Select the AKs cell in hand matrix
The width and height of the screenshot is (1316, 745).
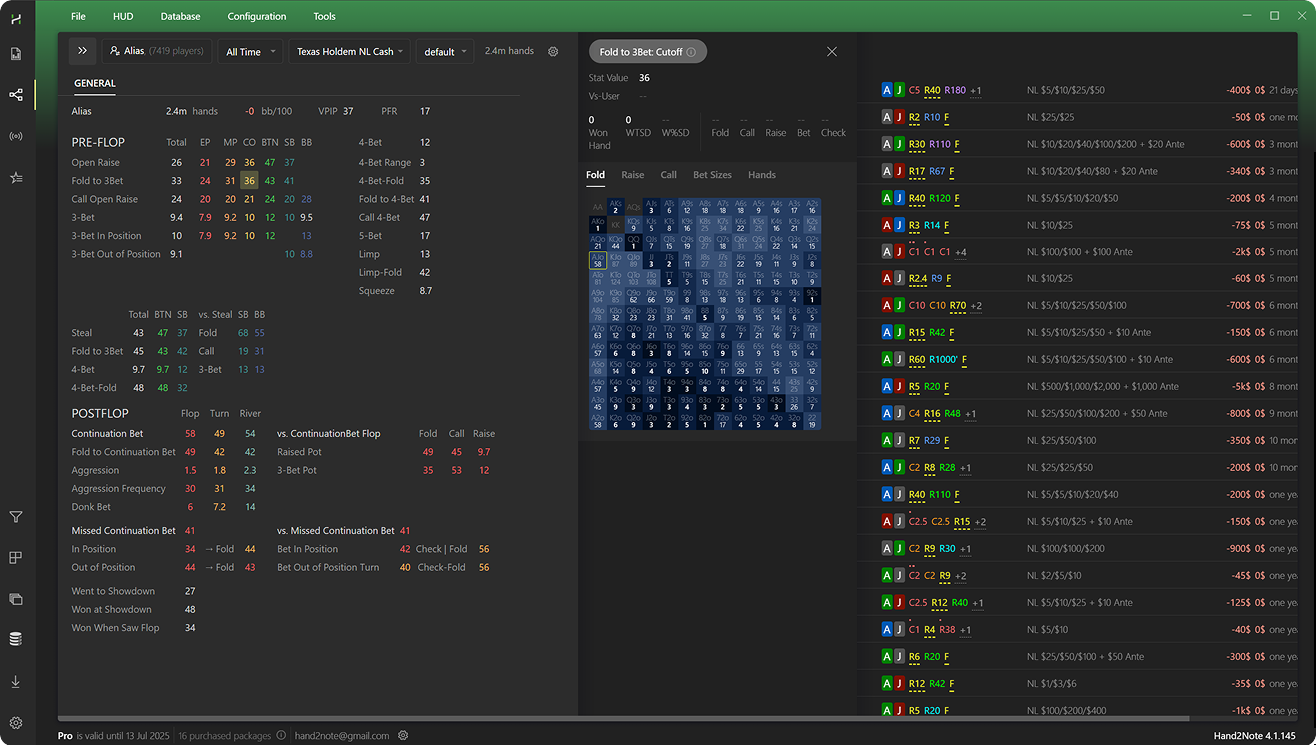[x=615, y=206]
